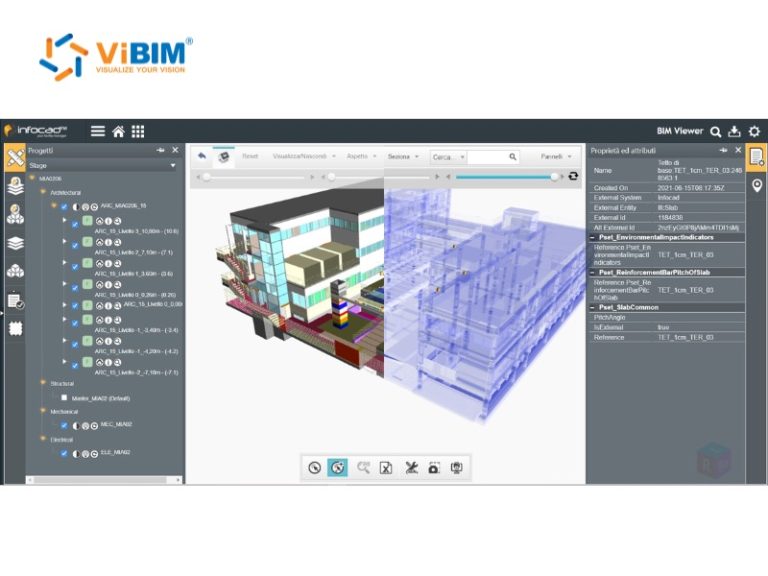The height and width of the screenshot is (576, 768).
Task: Click the Reset button in viewer toolbar
Action: (250, 156)
